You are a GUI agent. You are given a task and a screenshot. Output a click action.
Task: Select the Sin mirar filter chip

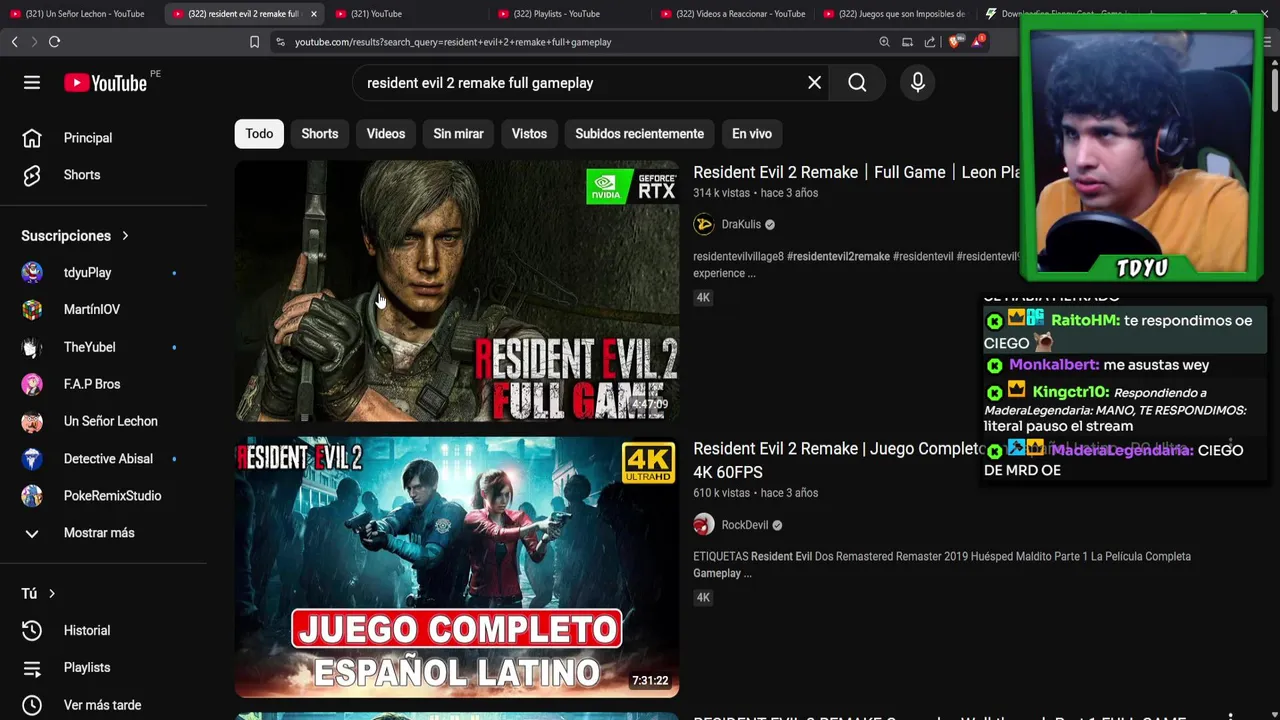pos(458,134)
